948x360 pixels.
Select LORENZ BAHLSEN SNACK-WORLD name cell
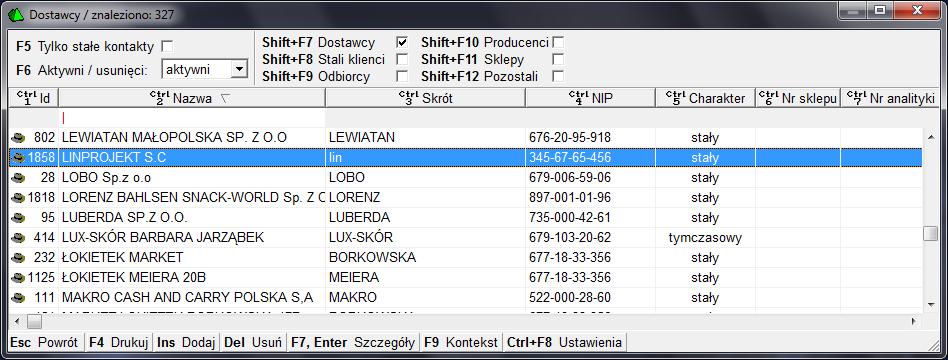[192, 198]
